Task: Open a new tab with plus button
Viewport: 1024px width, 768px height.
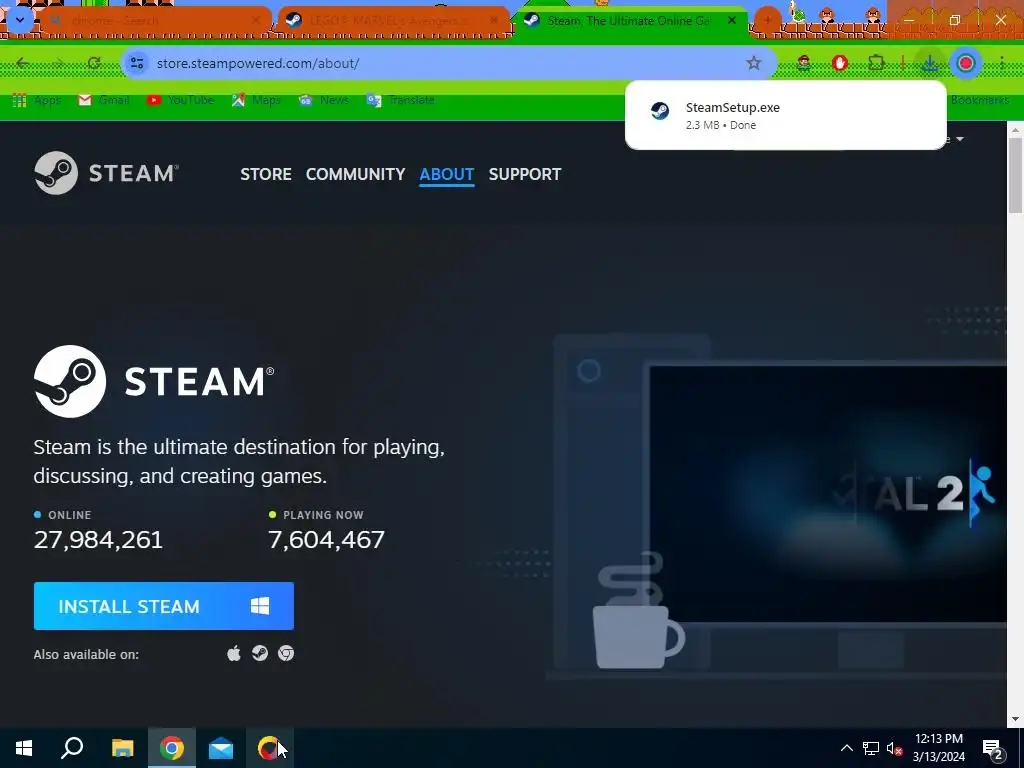Action: [x=767, y=21]
